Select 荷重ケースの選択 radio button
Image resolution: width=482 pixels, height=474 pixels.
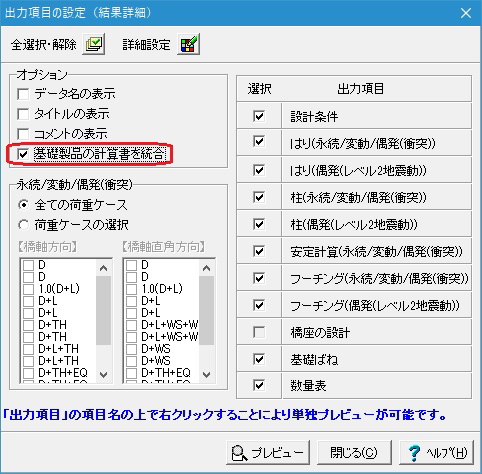coord(23,225)
